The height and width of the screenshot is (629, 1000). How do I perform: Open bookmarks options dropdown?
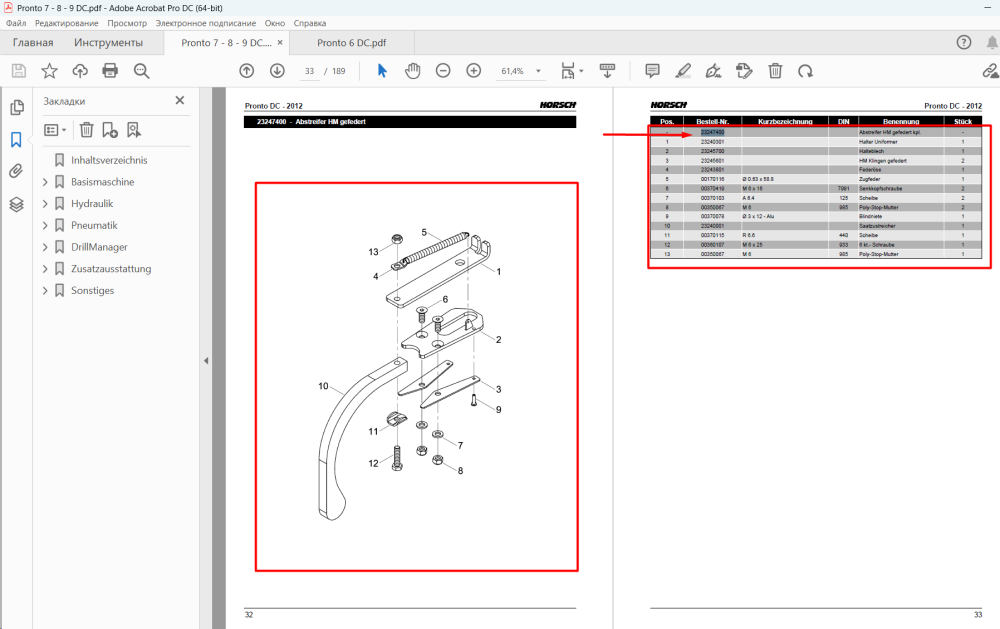click(x=55, y=130)
